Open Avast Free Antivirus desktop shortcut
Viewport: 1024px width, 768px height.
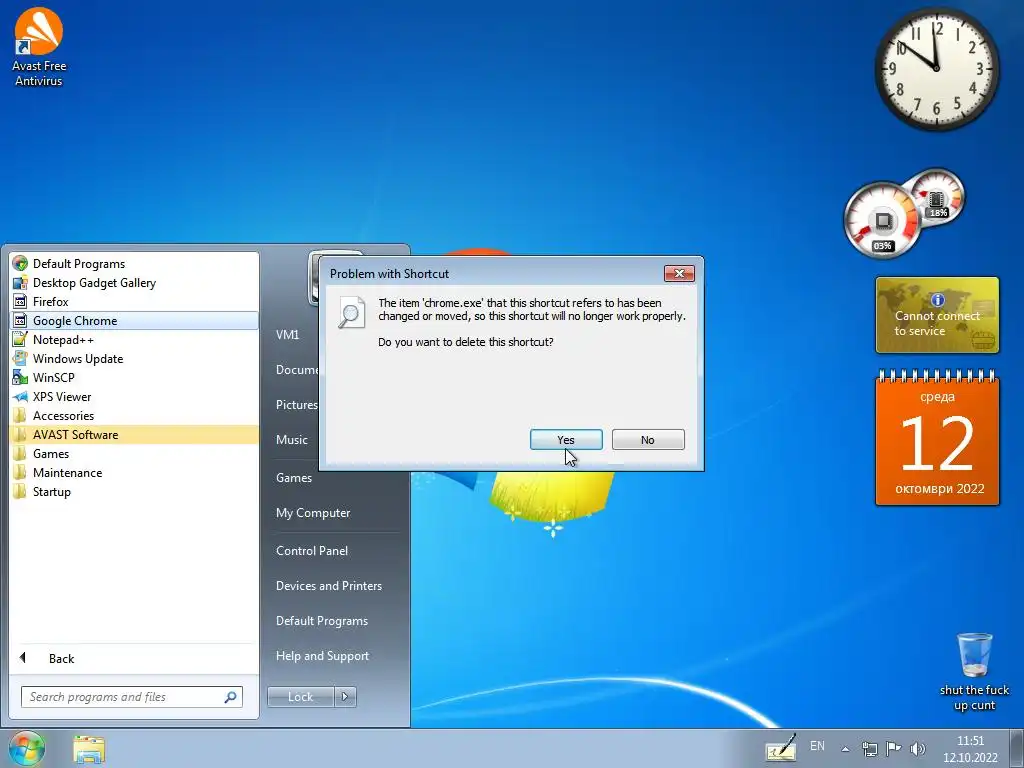(x=39, y=47)
